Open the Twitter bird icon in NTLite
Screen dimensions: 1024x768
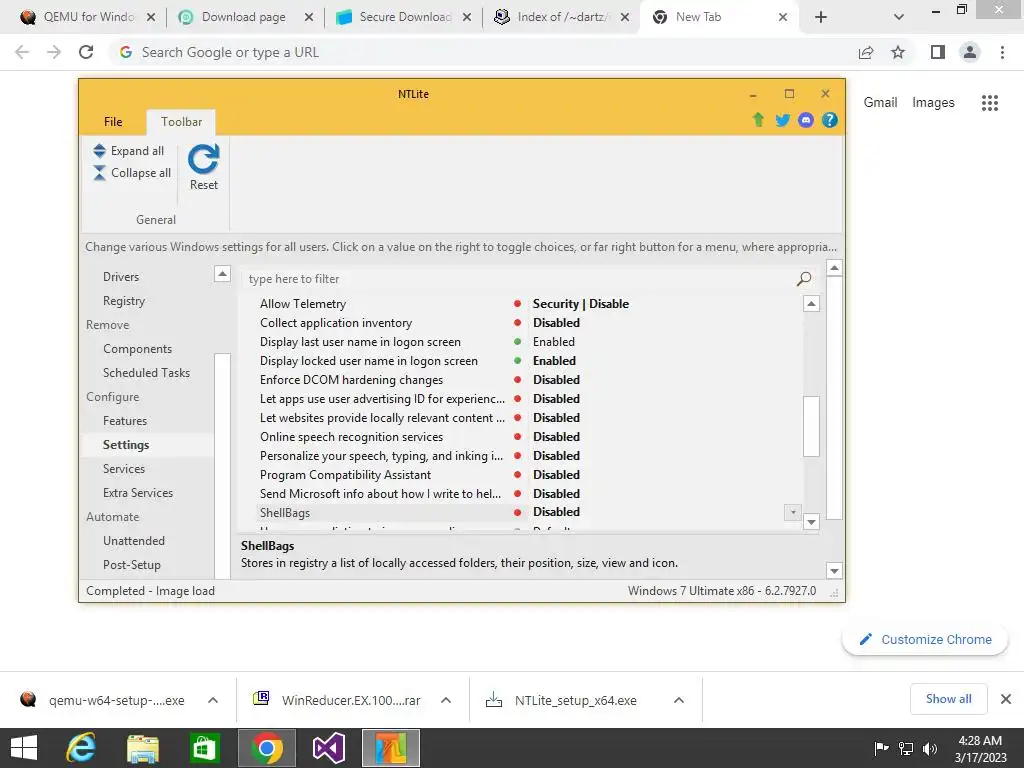click(782, 120)
